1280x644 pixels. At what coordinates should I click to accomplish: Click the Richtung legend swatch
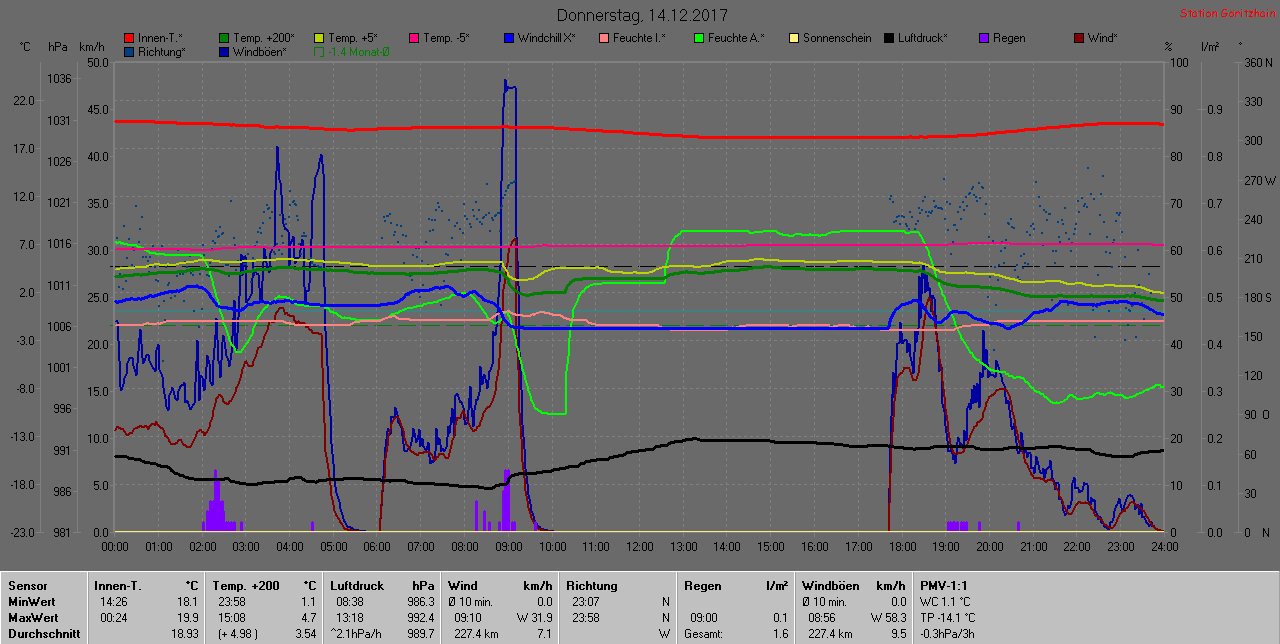[130, 51]
